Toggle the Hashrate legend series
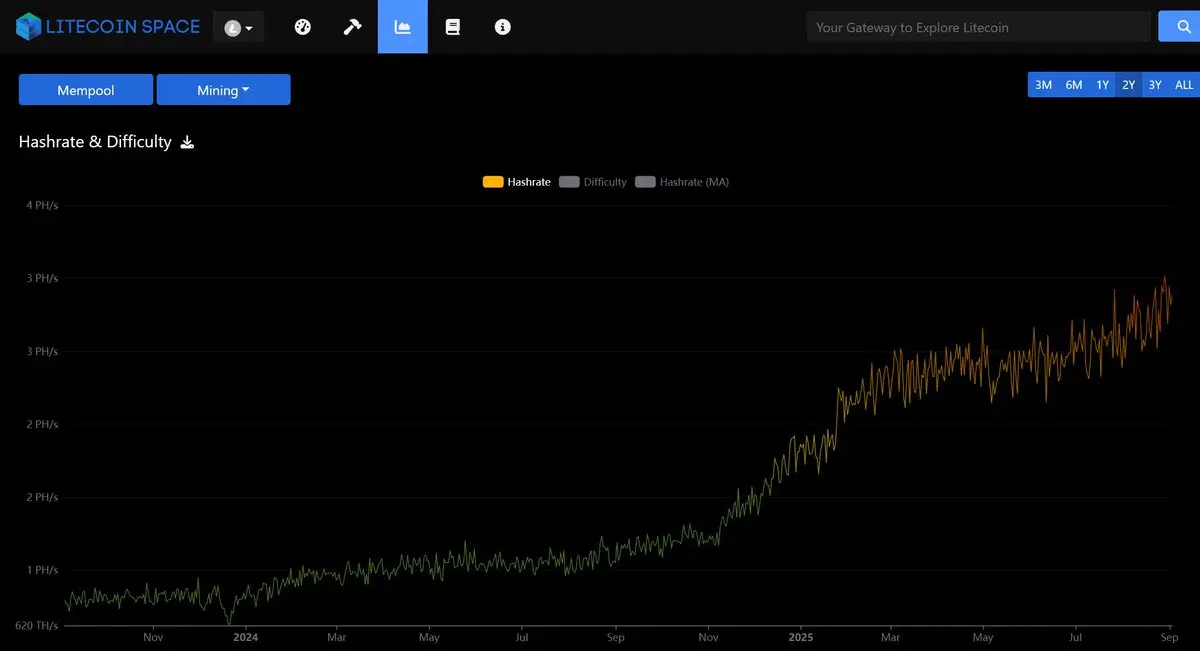Image resolution: width=1200 pixels, height=651 pixels. pyautogui.click(x=517, y=182)
